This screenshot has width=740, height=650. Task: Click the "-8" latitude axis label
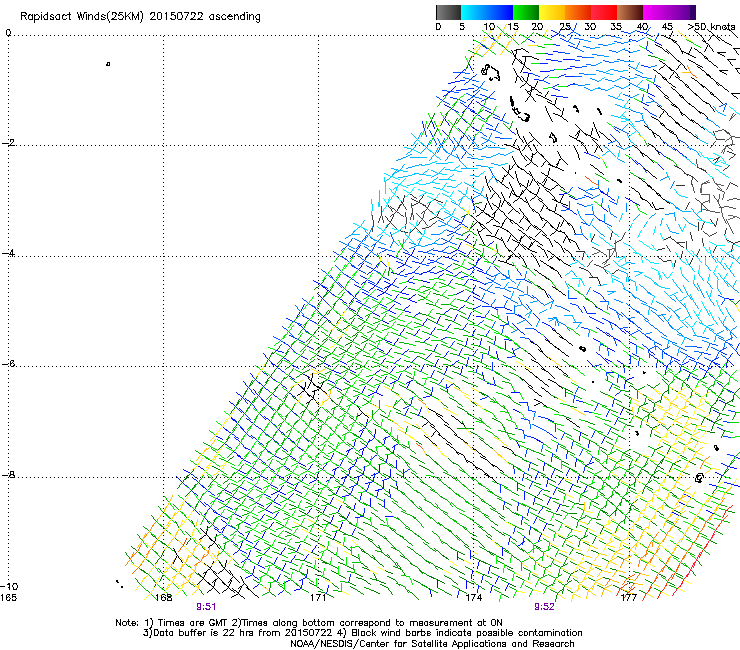pyautogui.click(x=8, y=475)
